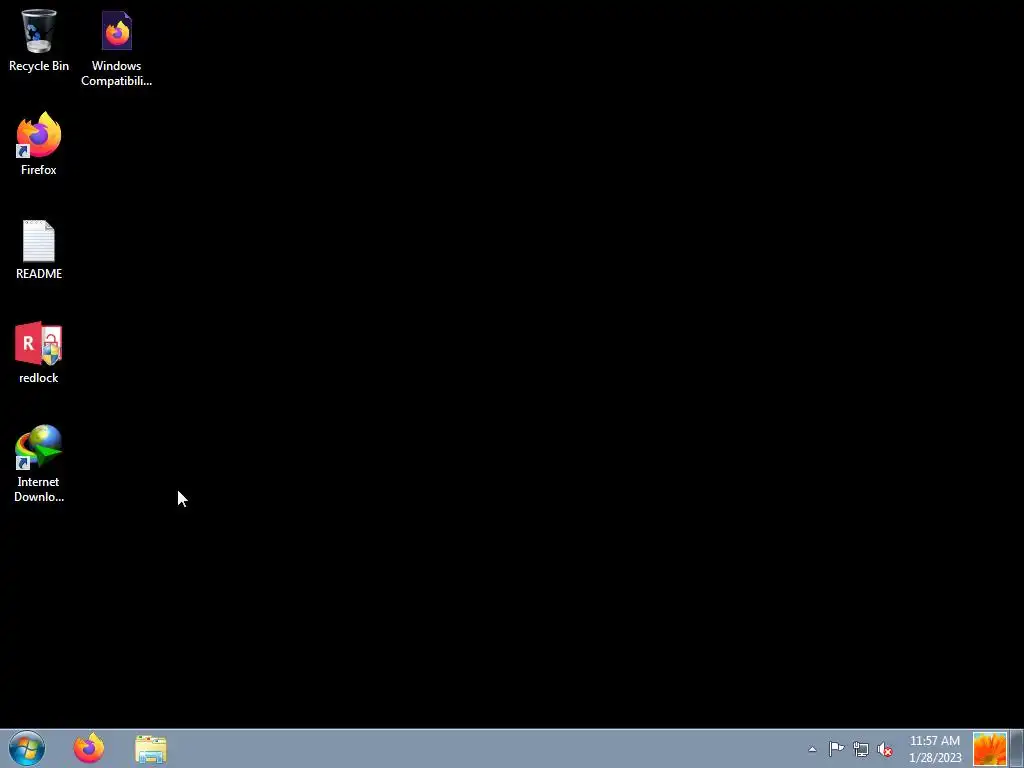1024x768 pixels.
Task: Launch Firefox from the taskbar
Action: pos(89,748)
